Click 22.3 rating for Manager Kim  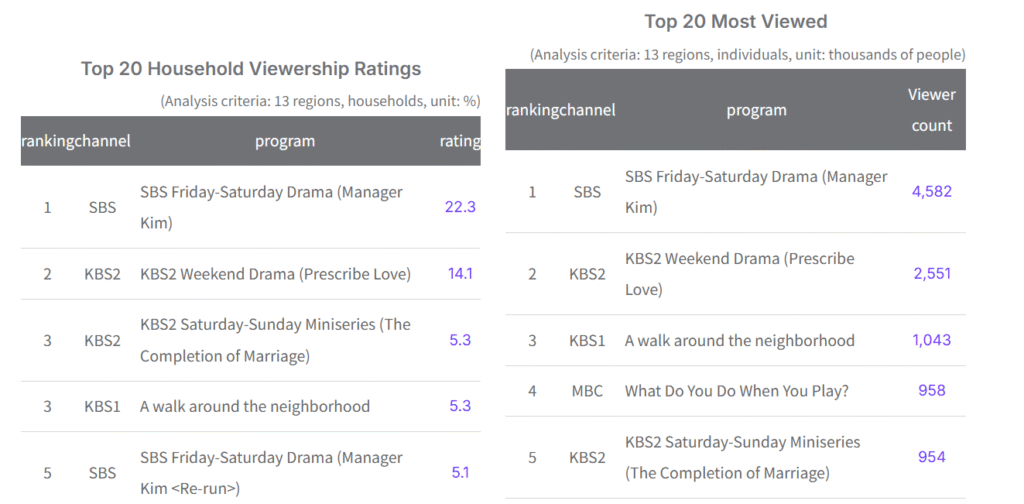click(x=460, y=208)
